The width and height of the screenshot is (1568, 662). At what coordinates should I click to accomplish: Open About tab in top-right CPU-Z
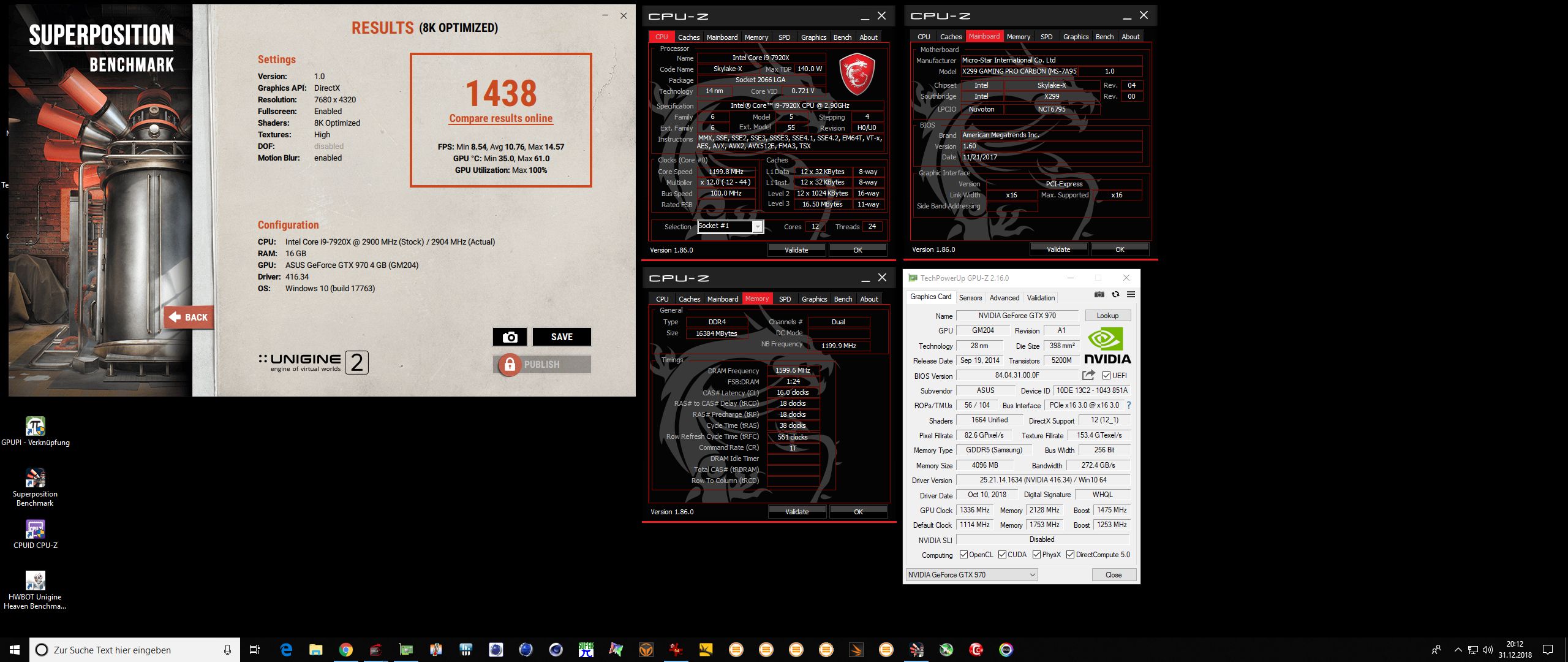pyautogui.click(x=1130, y=37)
